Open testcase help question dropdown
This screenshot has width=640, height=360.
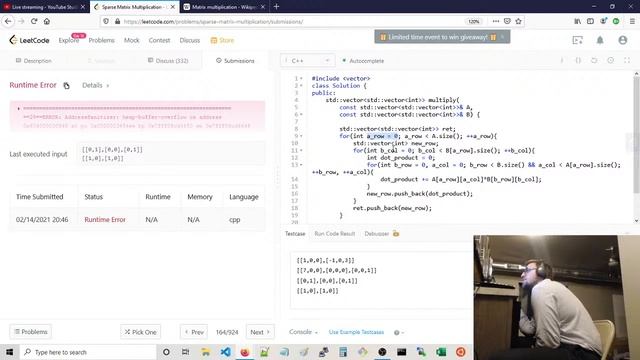pyautogui.click(x=399, y=333)
